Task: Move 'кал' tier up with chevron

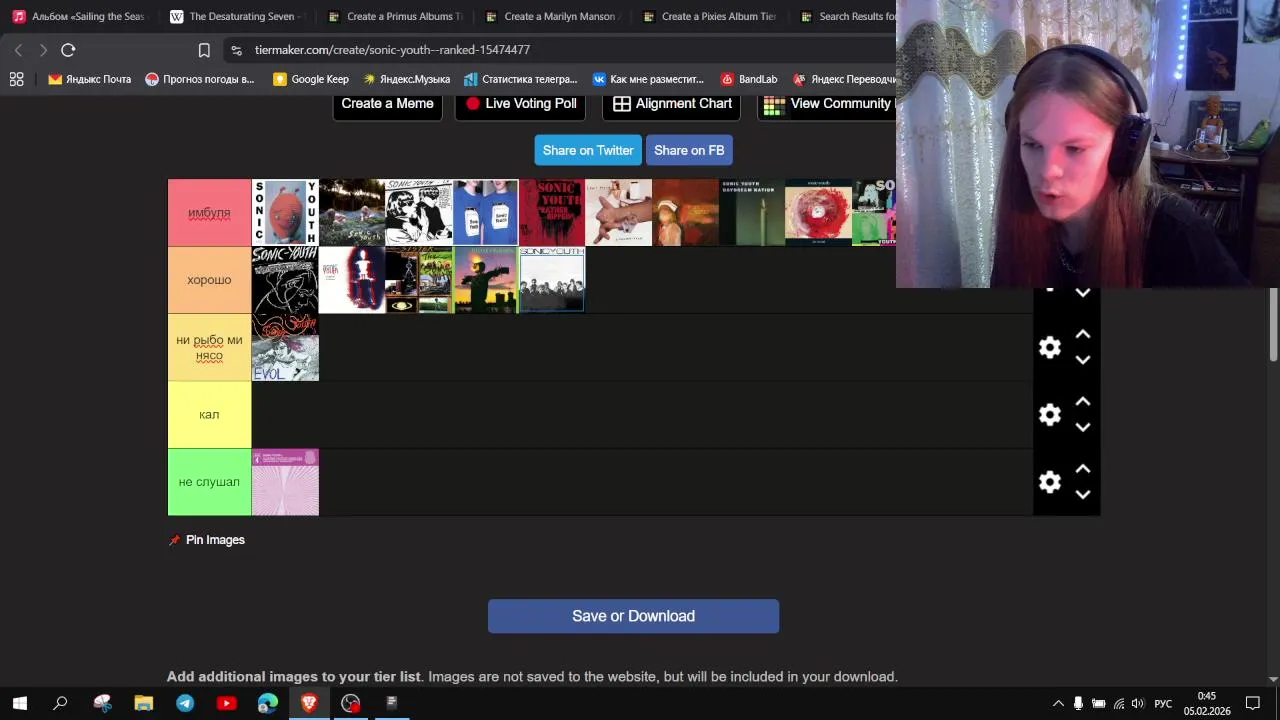Action: point(1082,402)
